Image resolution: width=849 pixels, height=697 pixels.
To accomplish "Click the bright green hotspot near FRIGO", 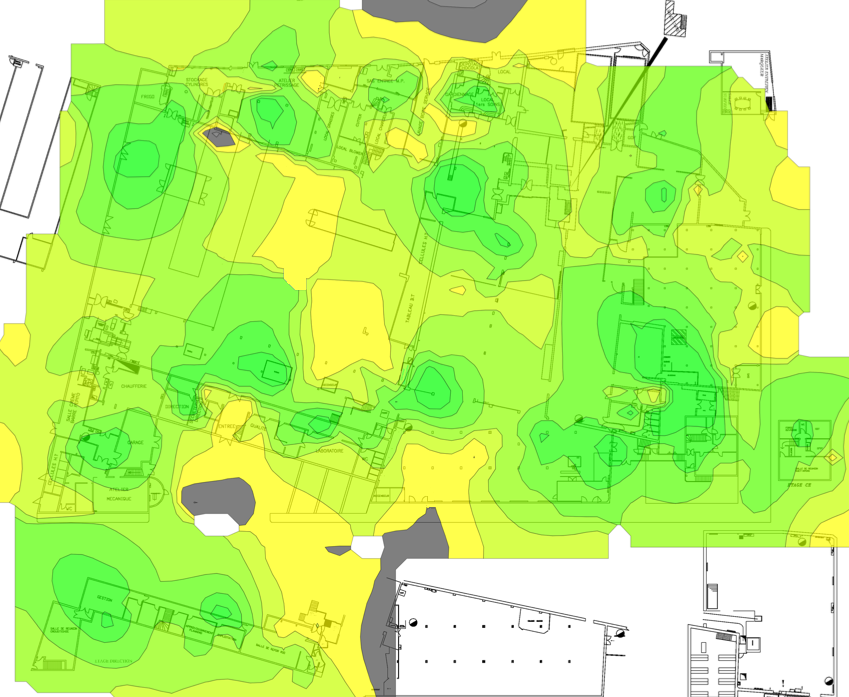I will pos(136,160).
